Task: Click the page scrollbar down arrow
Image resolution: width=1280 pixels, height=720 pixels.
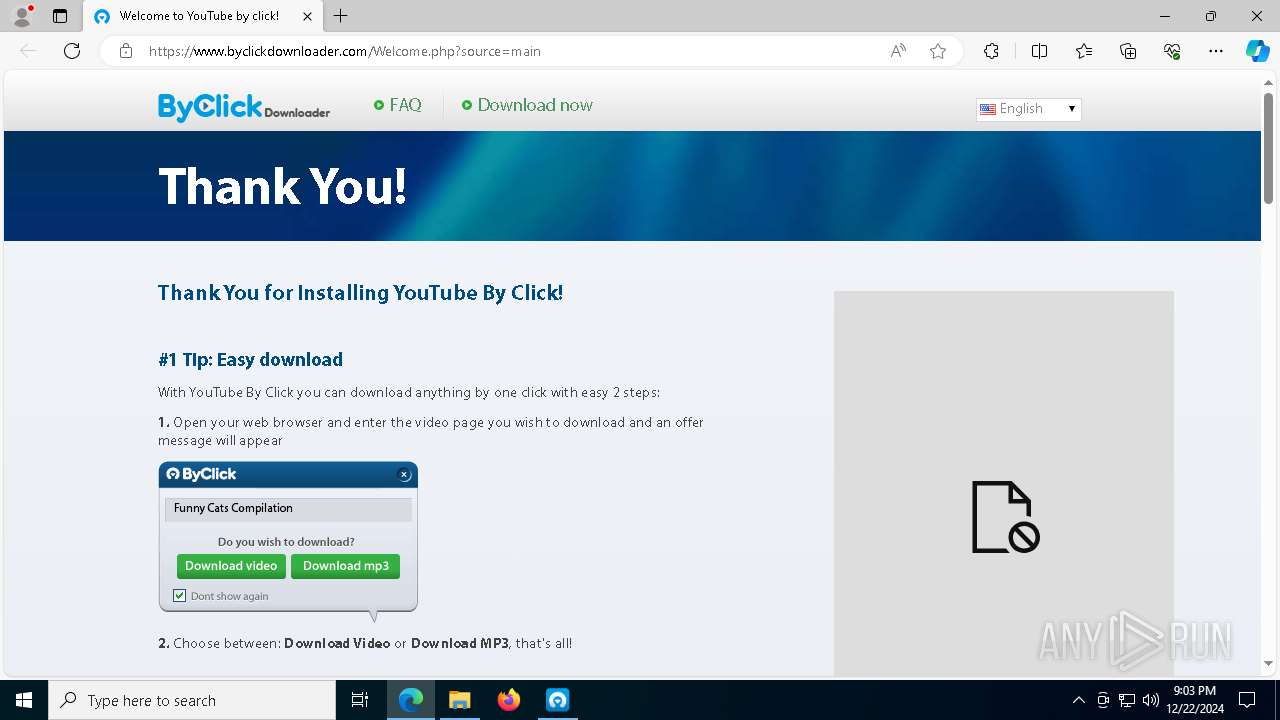Action: (1268, 664)
